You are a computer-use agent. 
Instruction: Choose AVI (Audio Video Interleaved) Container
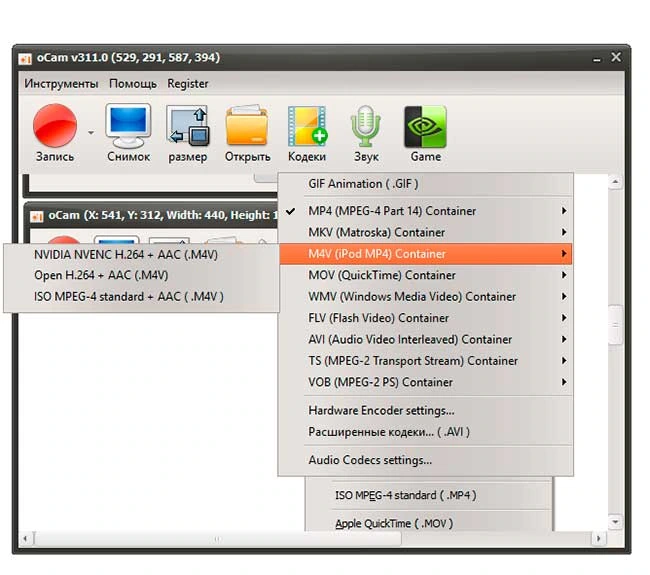[426, 340]
